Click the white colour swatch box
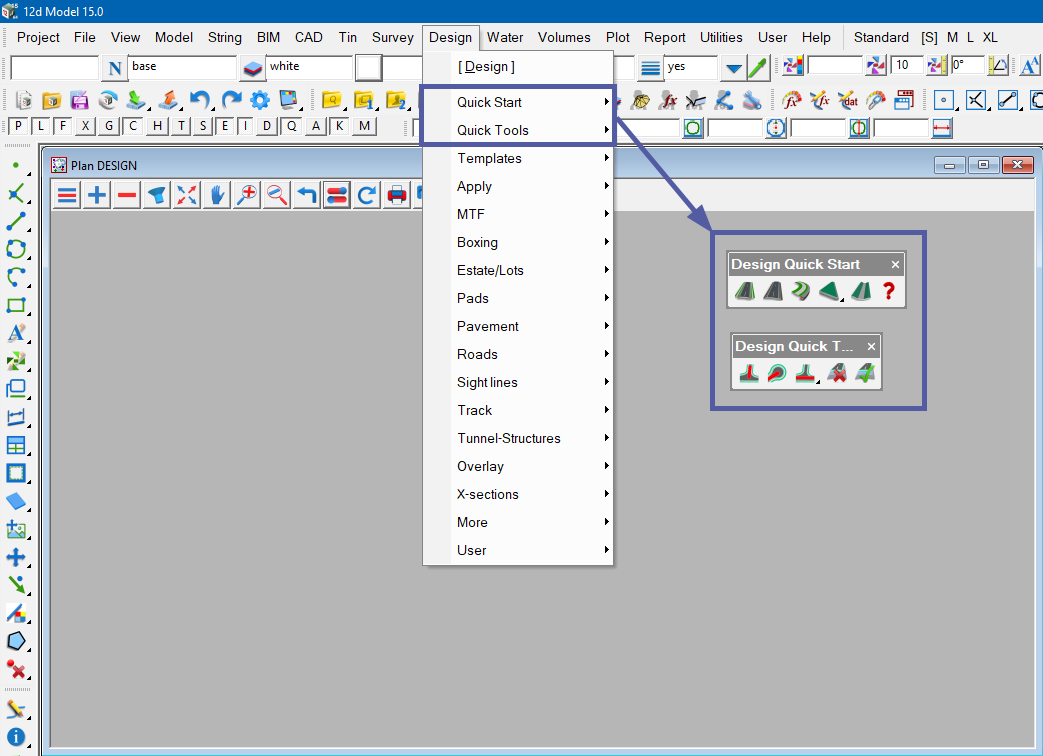Image resolution: width=1043 pixels, height=756 pixels. (368, 68)
